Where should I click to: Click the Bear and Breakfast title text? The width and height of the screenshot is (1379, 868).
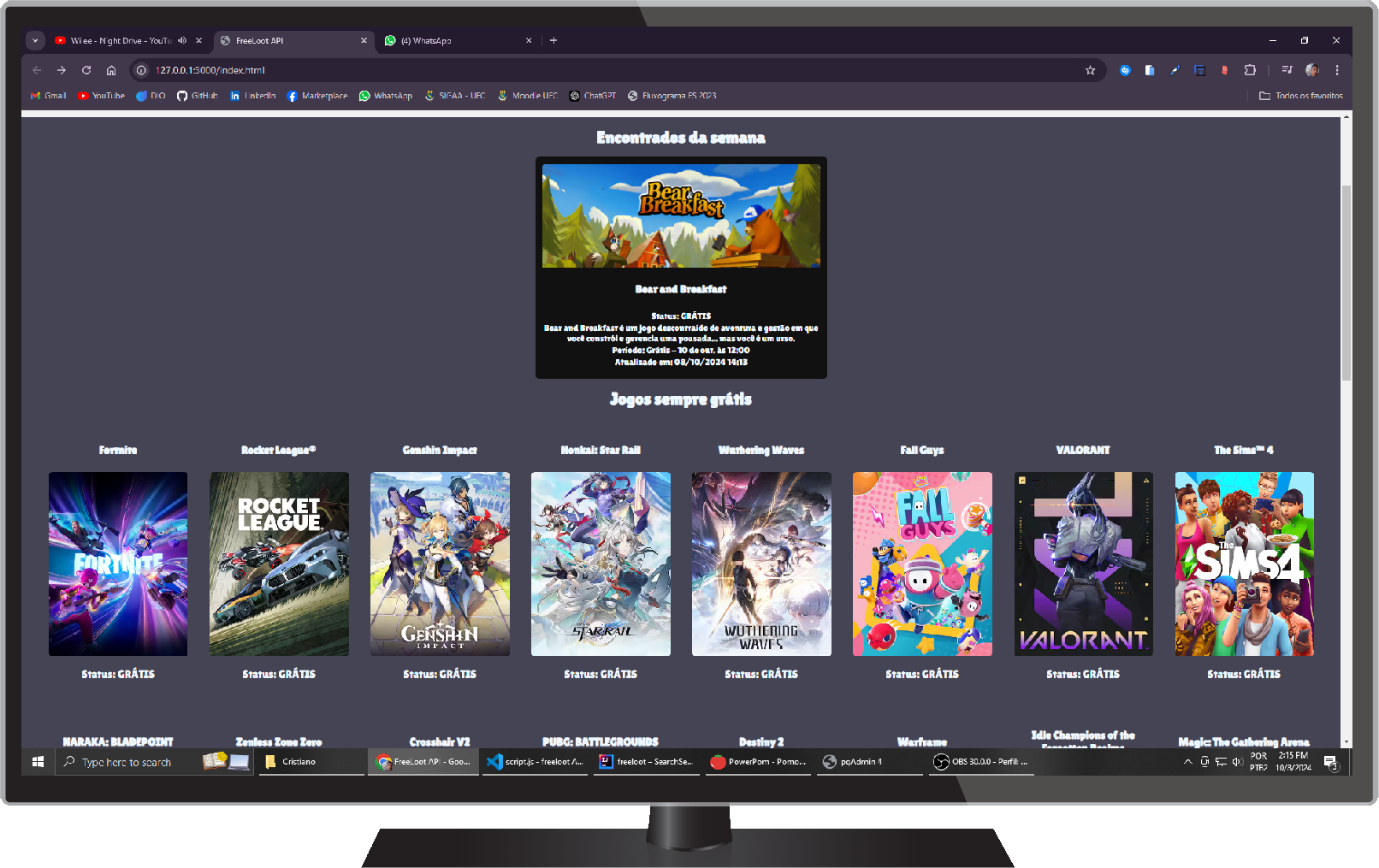pos(681,289)
